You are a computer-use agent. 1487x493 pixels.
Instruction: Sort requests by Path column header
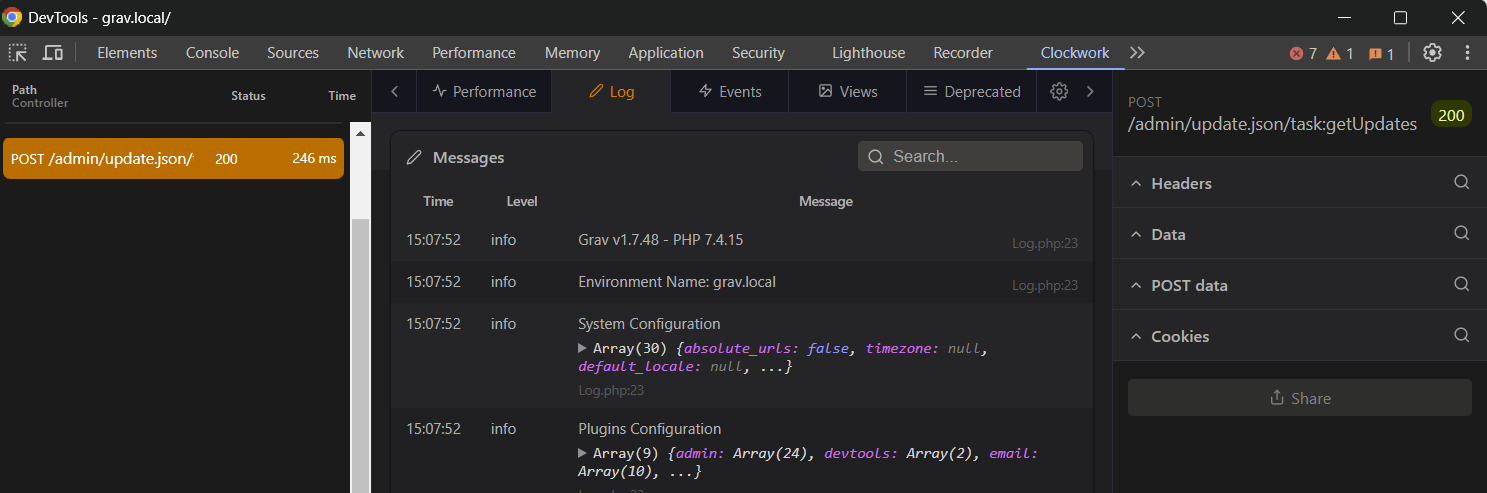click(x=24, y=89)
